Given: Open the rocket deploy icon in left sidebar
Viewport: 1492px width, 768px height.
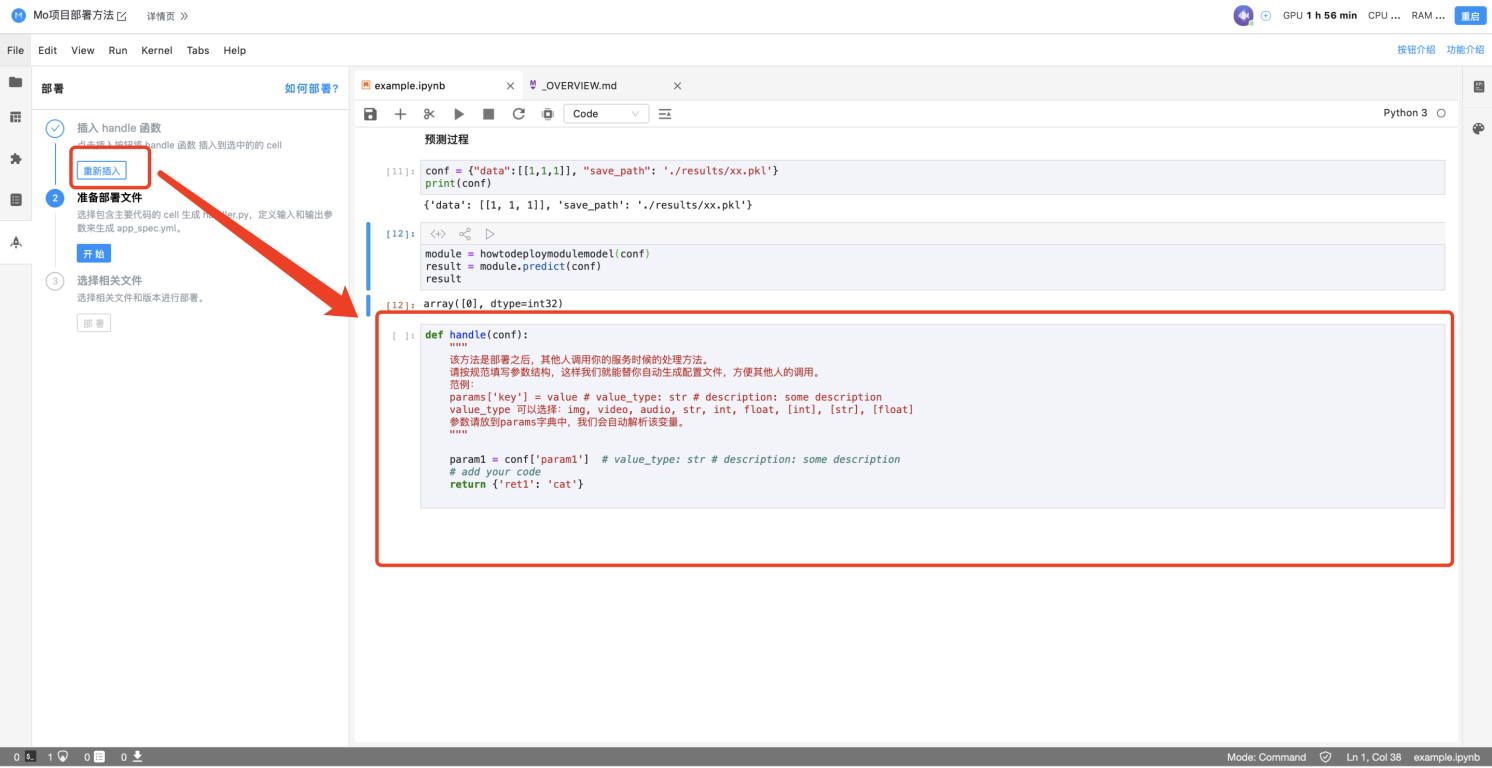Looking at the screenshot, I should (16, 242).
